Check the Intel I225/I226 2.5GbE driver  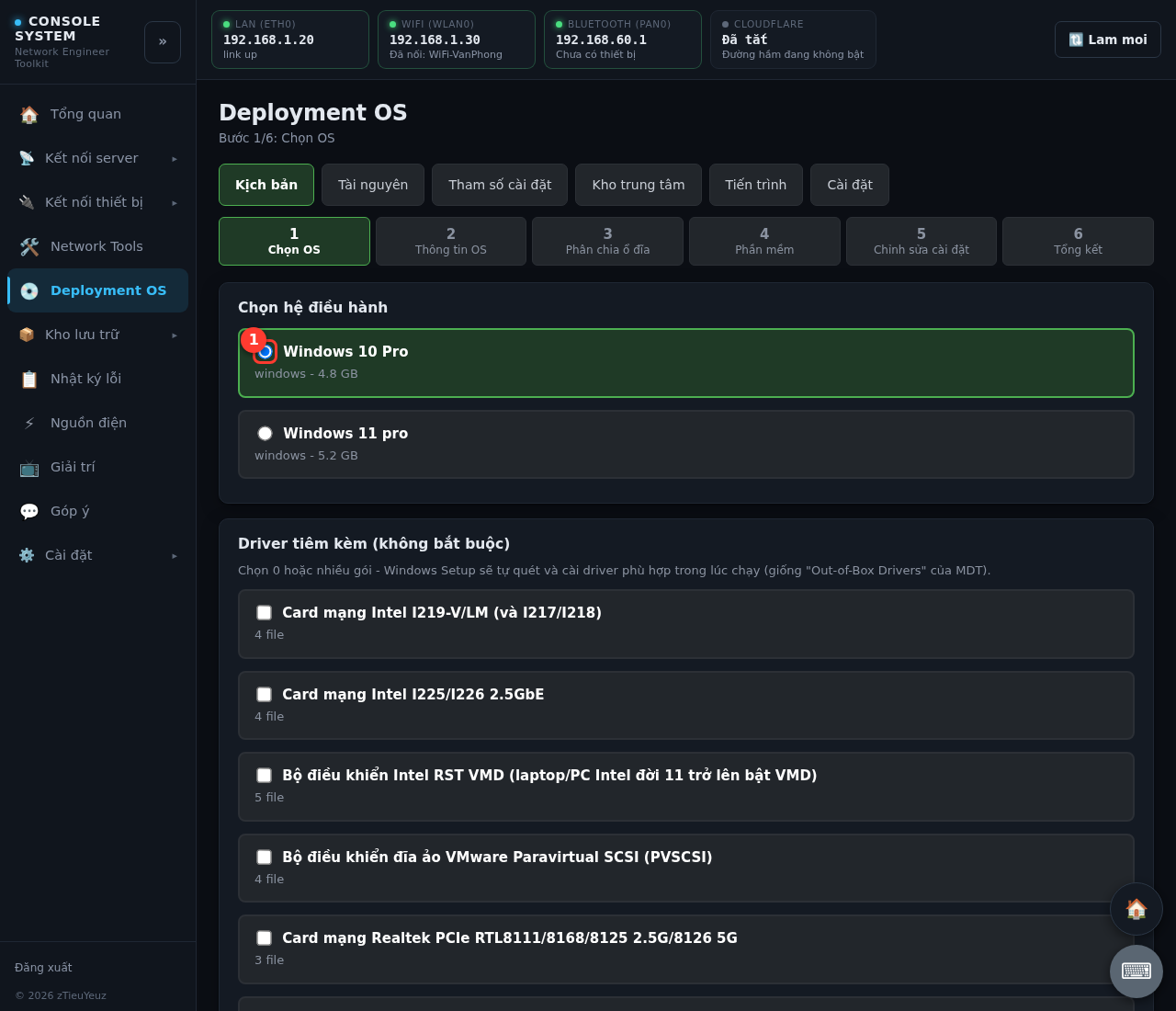click(x=264, y=694)
